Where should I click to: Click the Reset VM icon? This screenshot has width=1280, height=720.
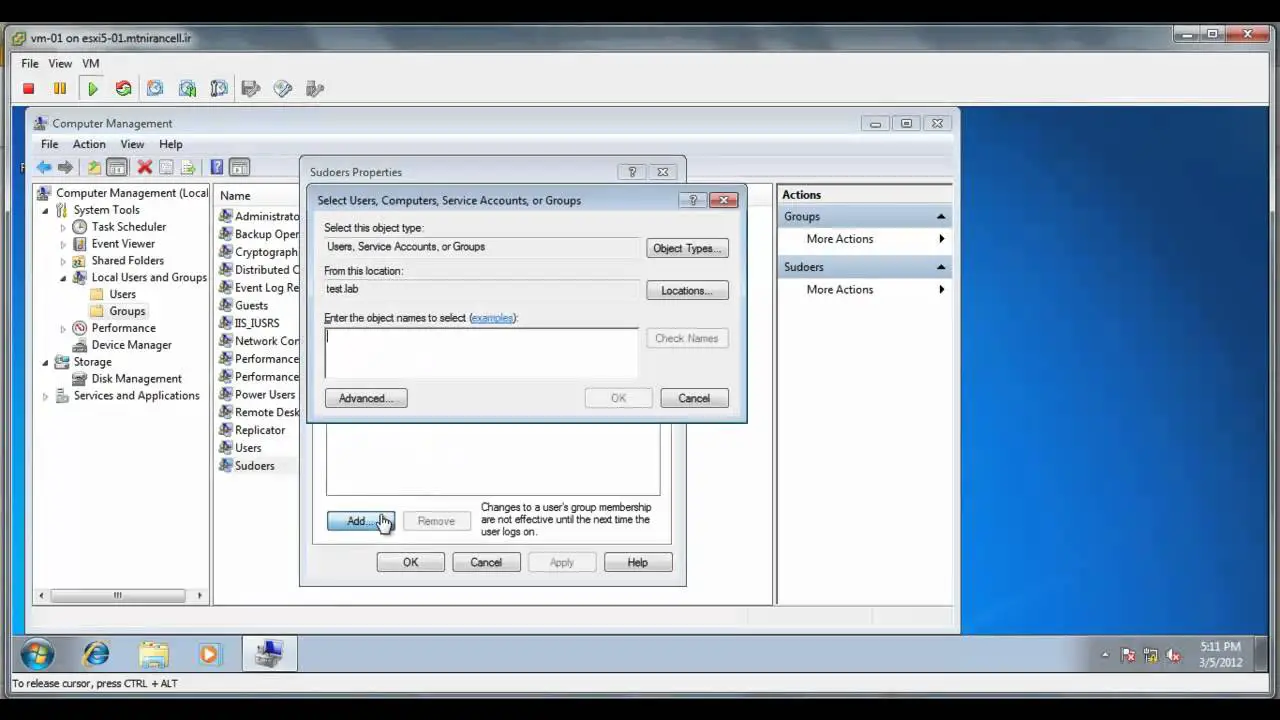pyautogui.click(x=123, y=89)
